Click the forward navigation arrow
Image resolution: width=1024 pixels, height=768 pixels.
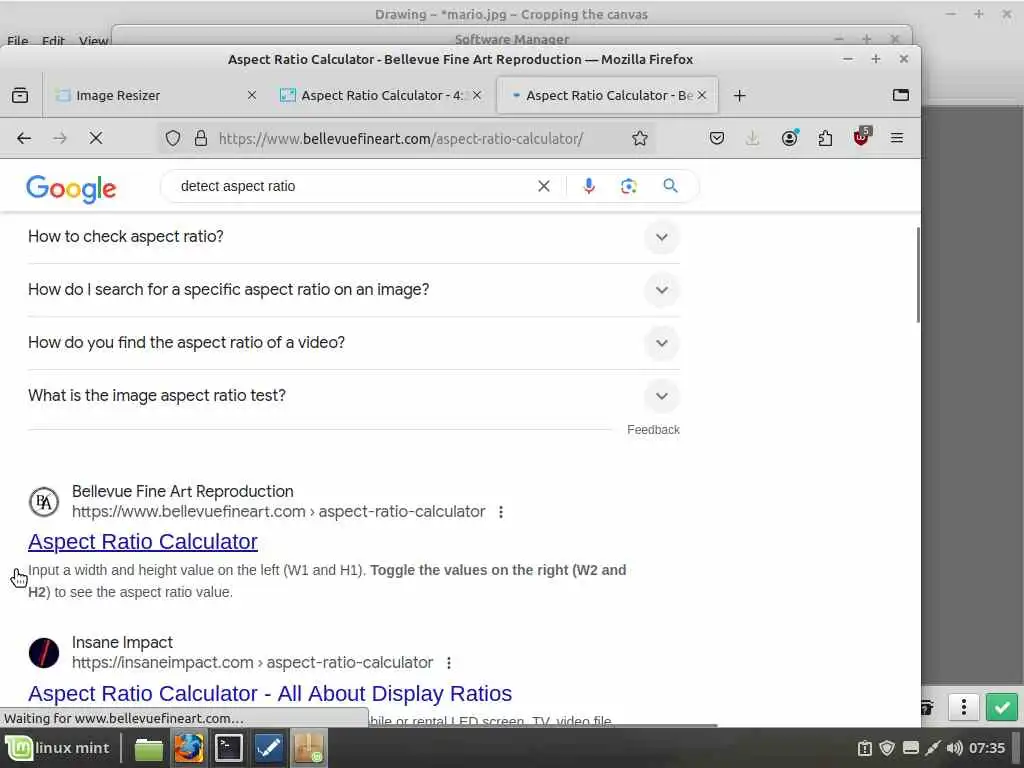tap(60, 138)
